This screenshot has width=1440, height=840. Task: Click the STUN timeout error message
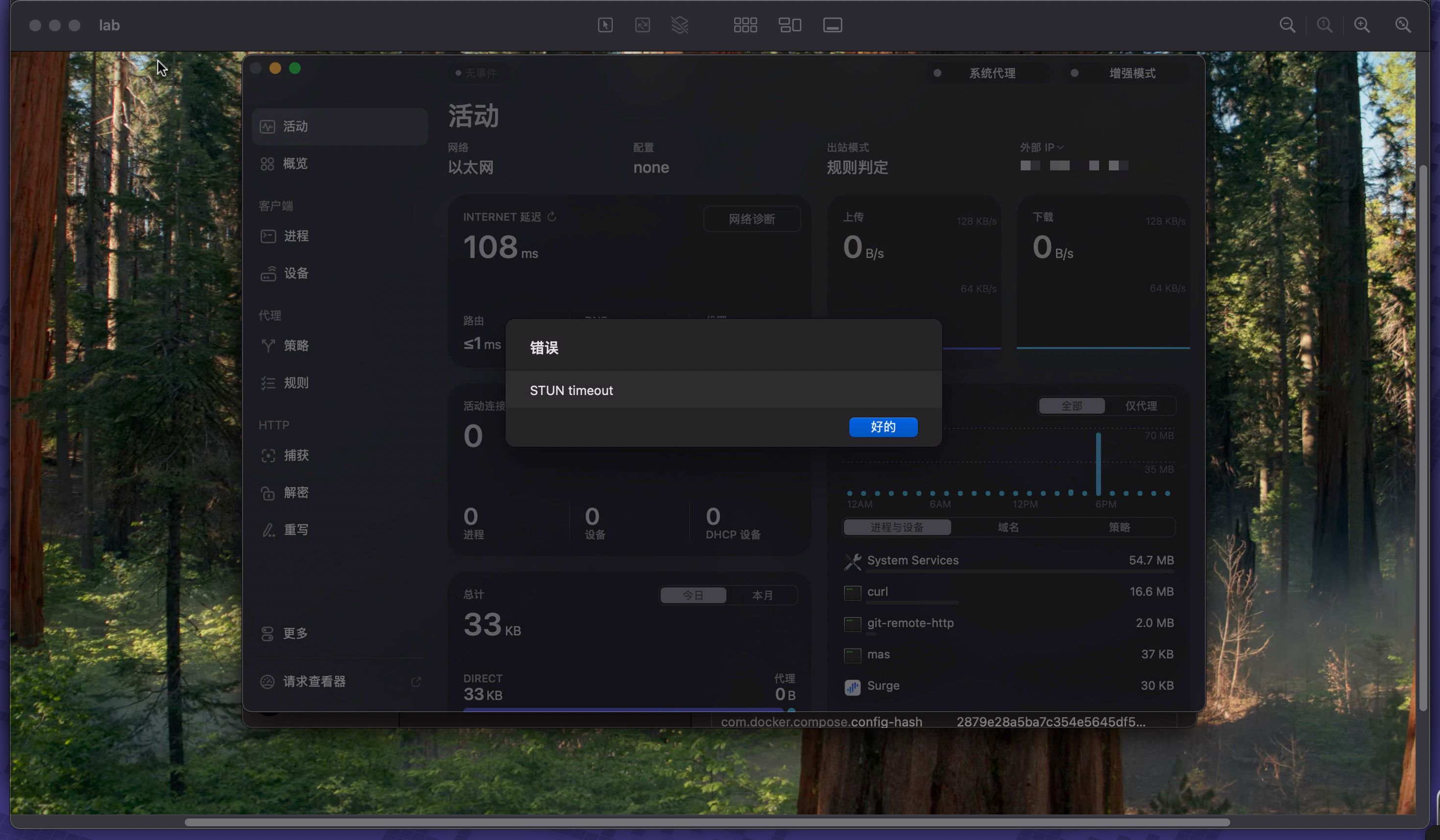571,390
